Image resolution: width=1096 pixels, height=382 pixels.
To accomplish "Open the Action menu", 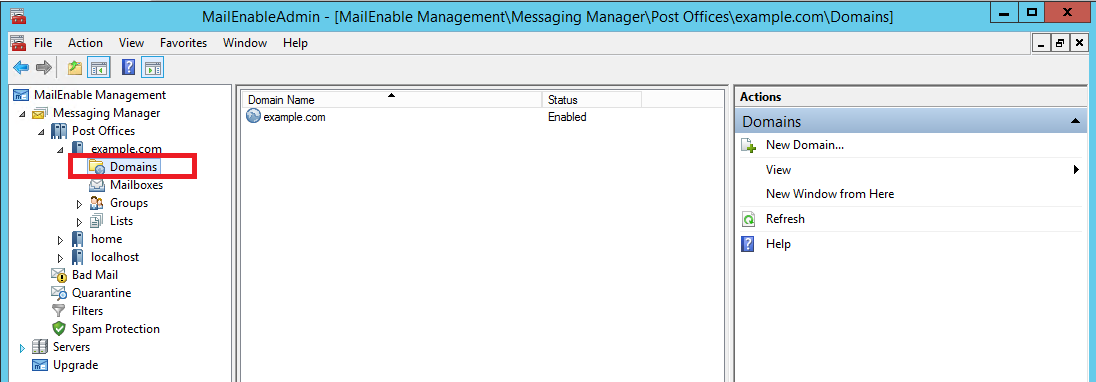I will point(85,43).
